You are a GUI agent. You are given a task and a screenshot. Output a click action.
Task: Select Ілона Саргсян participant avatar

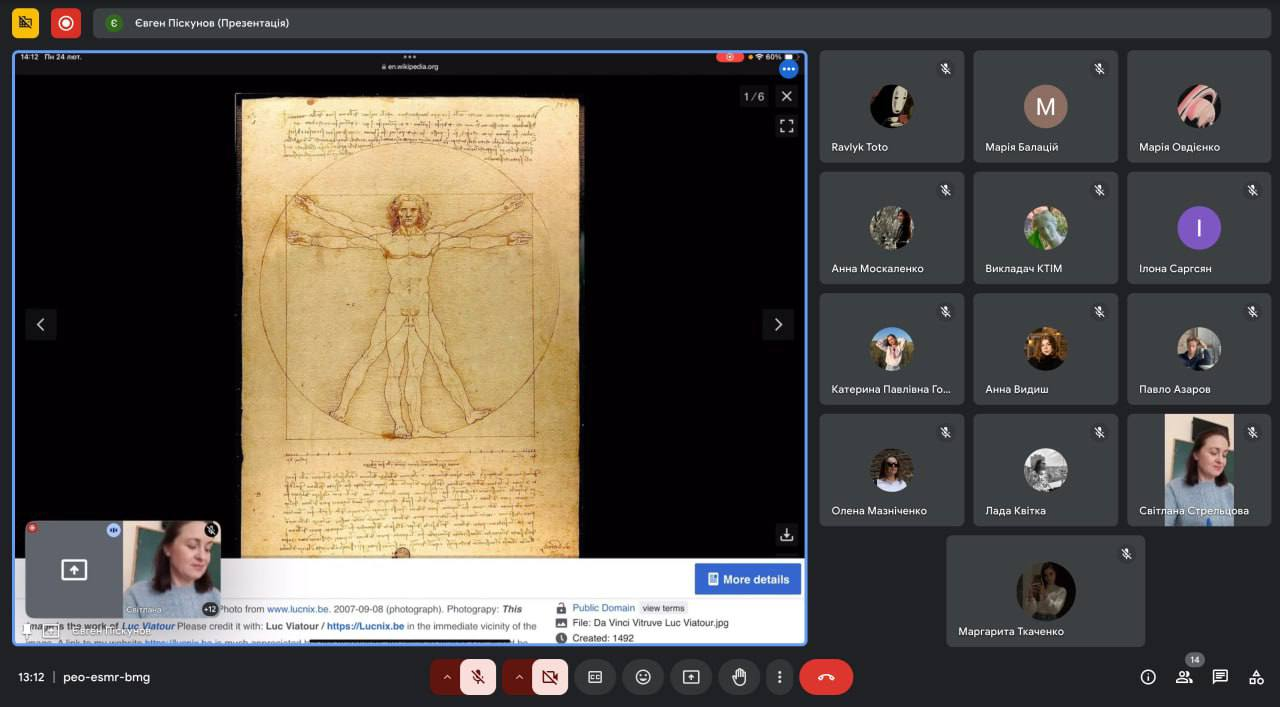pyautogui.click(x=1199, y=227)
